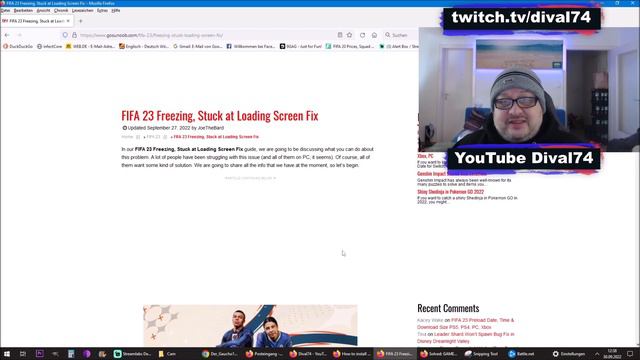Open the Ansicht menu
This screenshot has width=640, height=360.
tap(43, 10)
